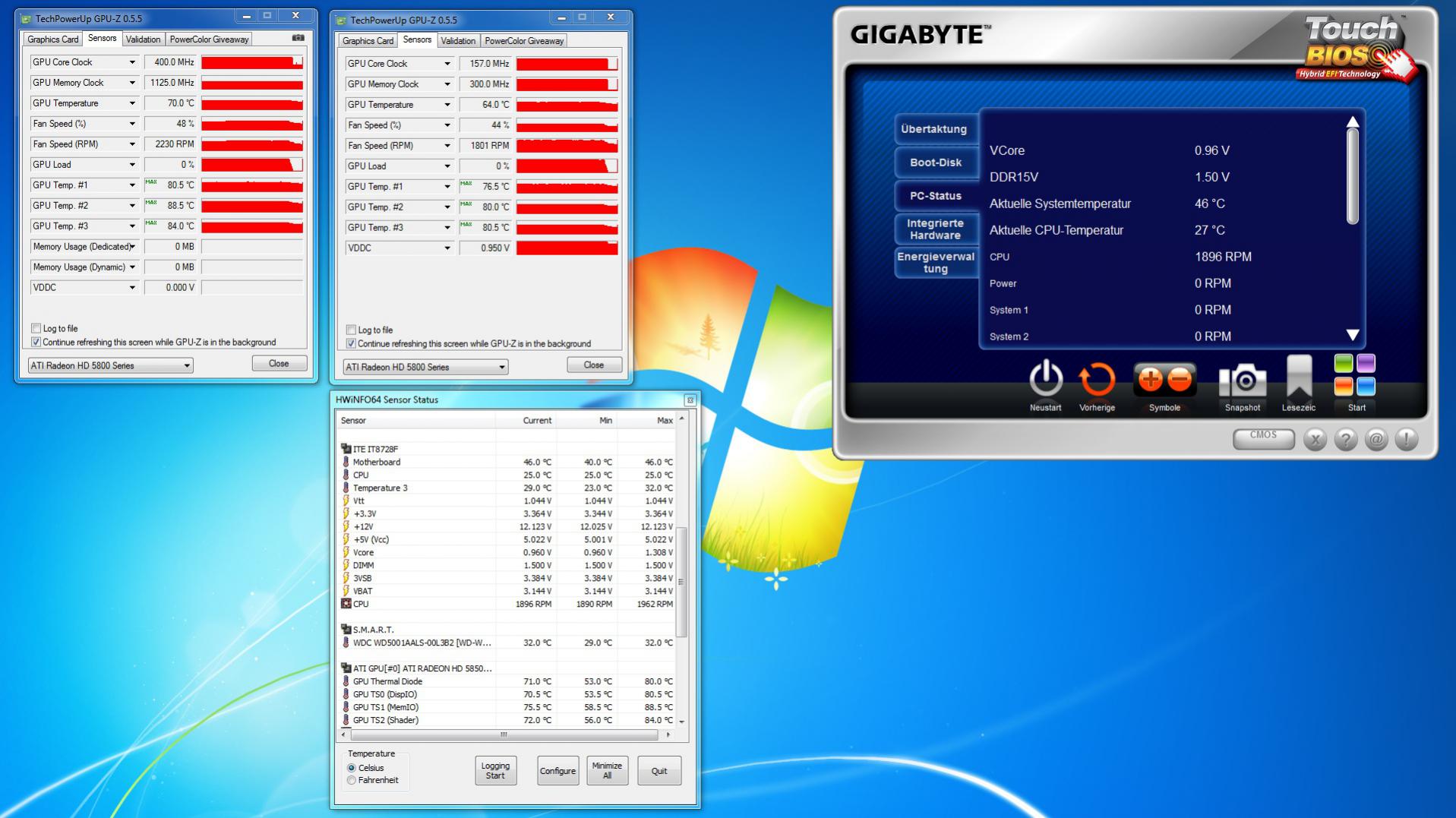This screenshot has width=1456, height=818.
Task: Click the Configure button in HWiNFO64
Action: (557, 771)
